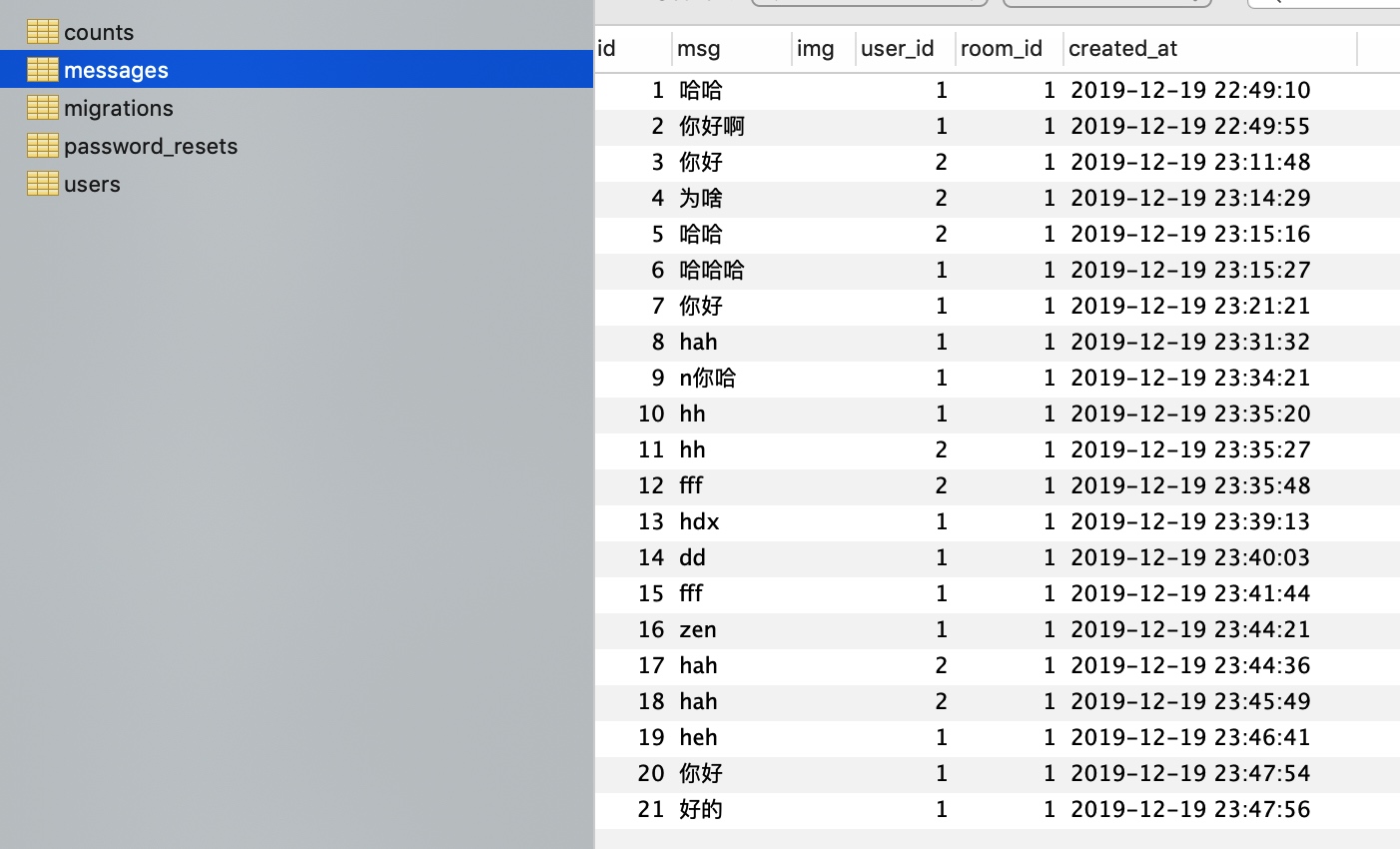Select id cell 5
This screenshot has height=849, width=1400.
coord(658,234)
